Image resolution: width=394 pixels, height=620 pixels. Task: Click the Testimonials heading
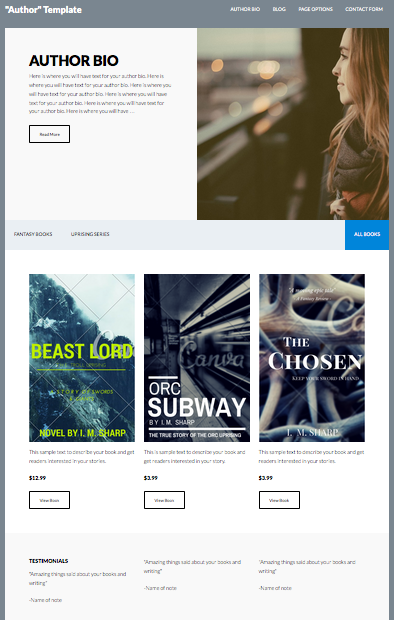[x=48, y=561]
